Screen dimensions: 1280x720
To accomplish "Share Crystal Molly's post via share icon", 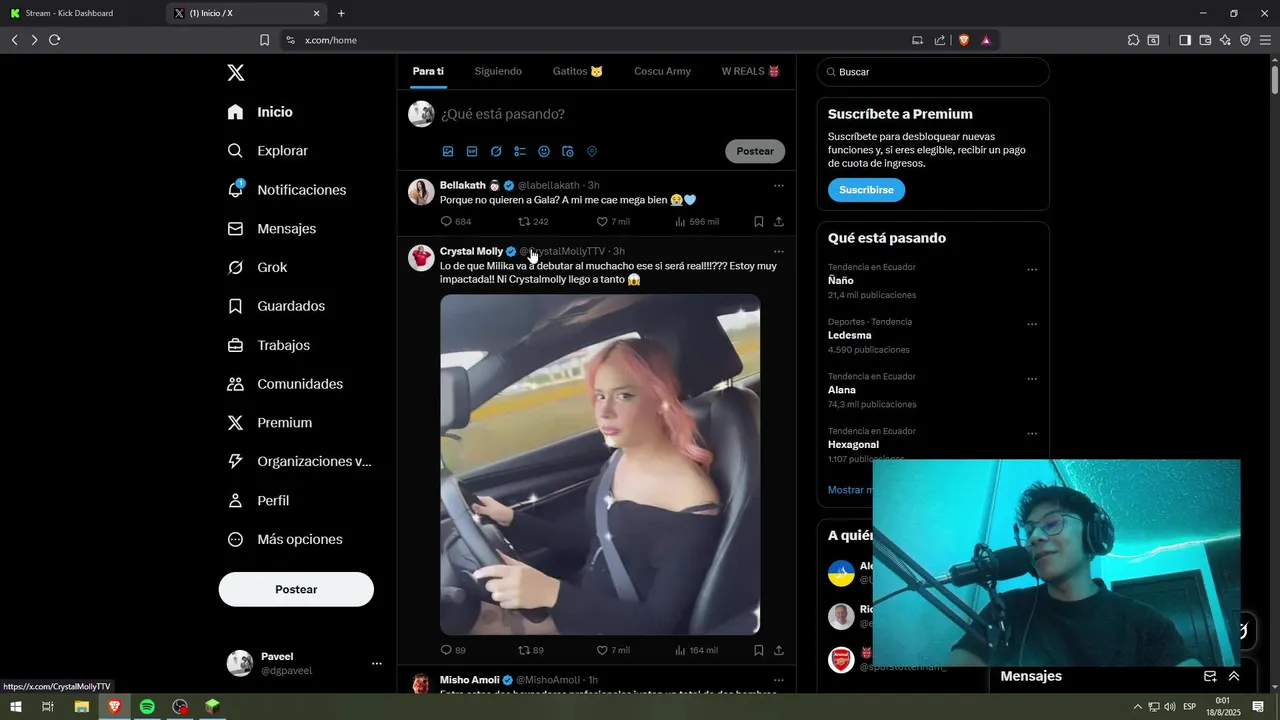I will click(x=779, y=650).
